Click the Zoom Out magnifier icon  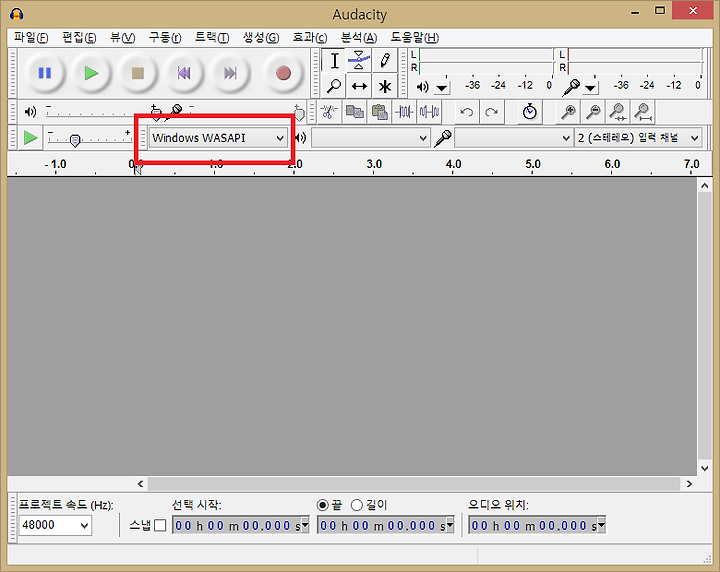(x=593, y=112)
